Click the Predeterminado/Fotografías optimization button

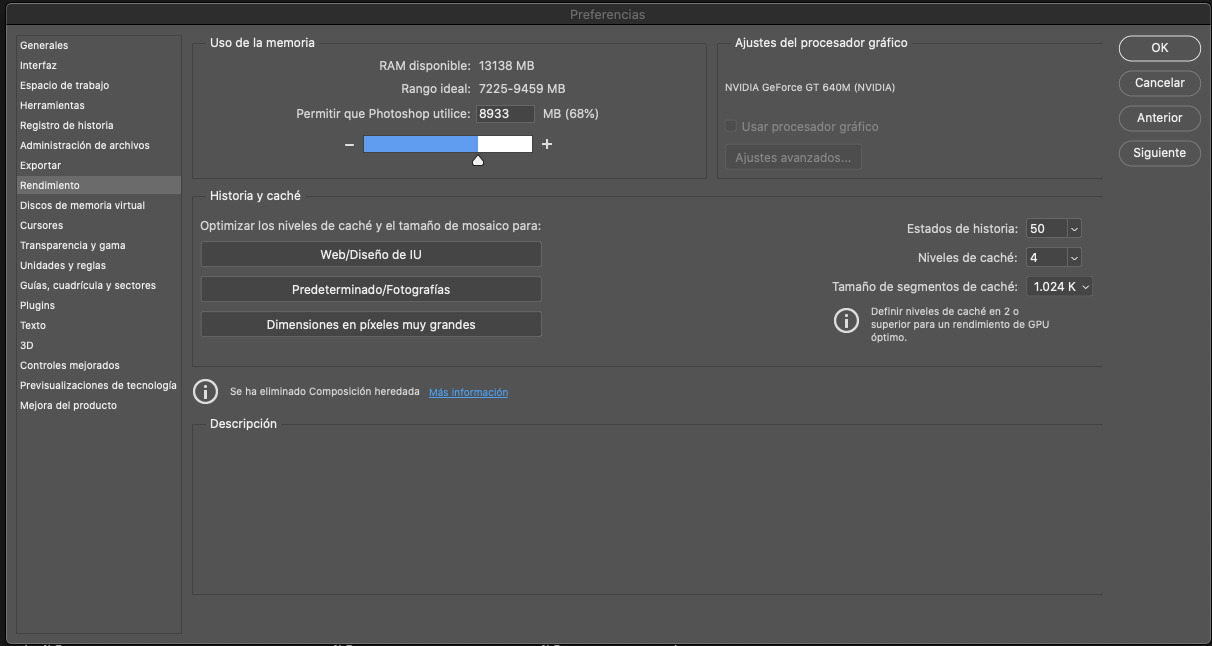pyautogui.click(x=371, y=289)
